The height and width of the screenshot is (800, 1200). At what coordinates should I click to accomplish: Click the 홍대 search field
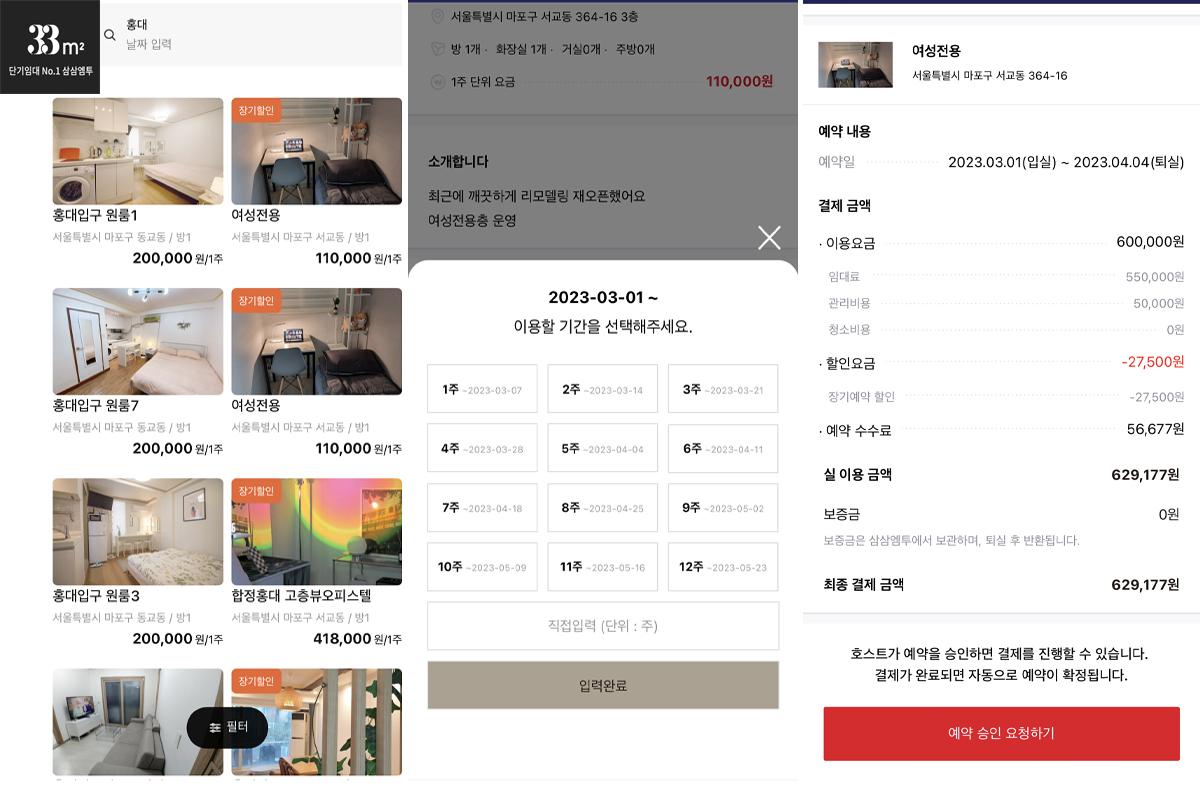(262, 34)
